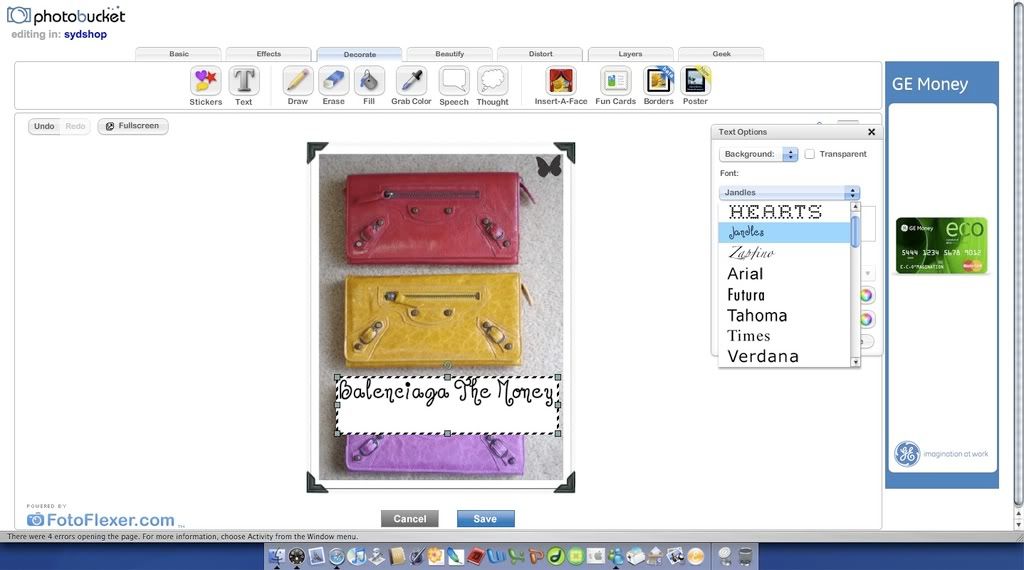Switch to the Effects tab

click(x=268, y=54)
